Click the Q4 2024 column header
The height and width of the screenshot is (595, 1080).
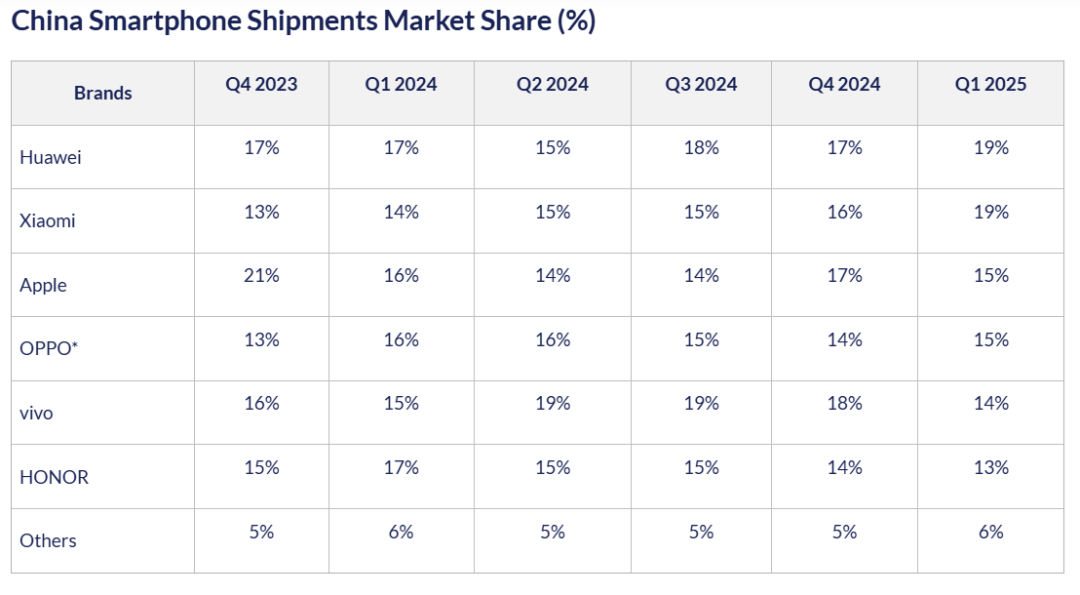click(845, 85)
